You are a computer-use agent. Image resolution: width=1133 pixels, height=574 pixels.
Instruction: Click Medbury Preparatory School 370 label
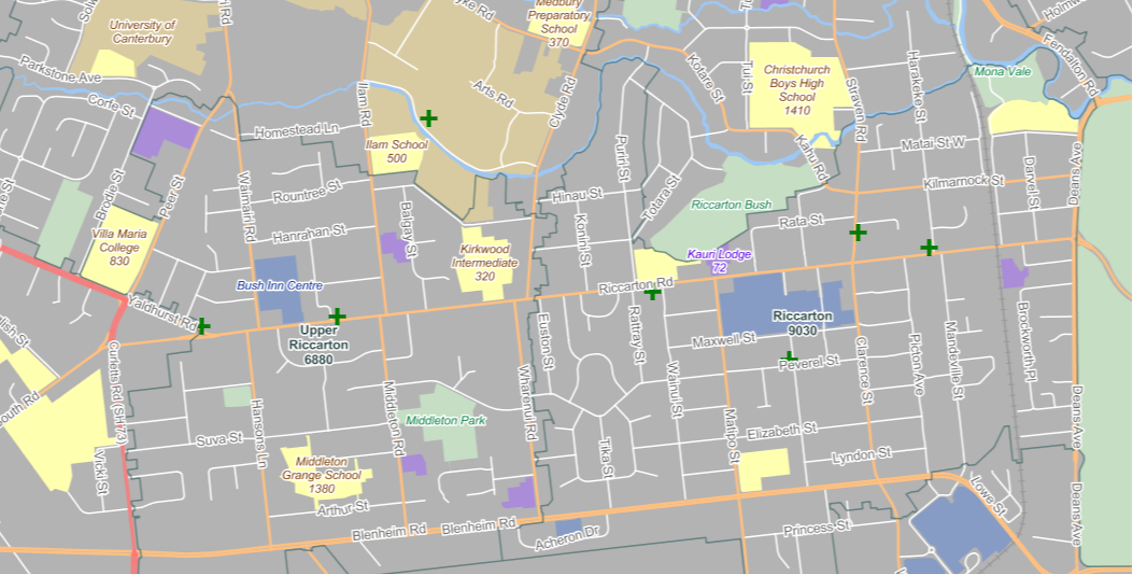559,22
